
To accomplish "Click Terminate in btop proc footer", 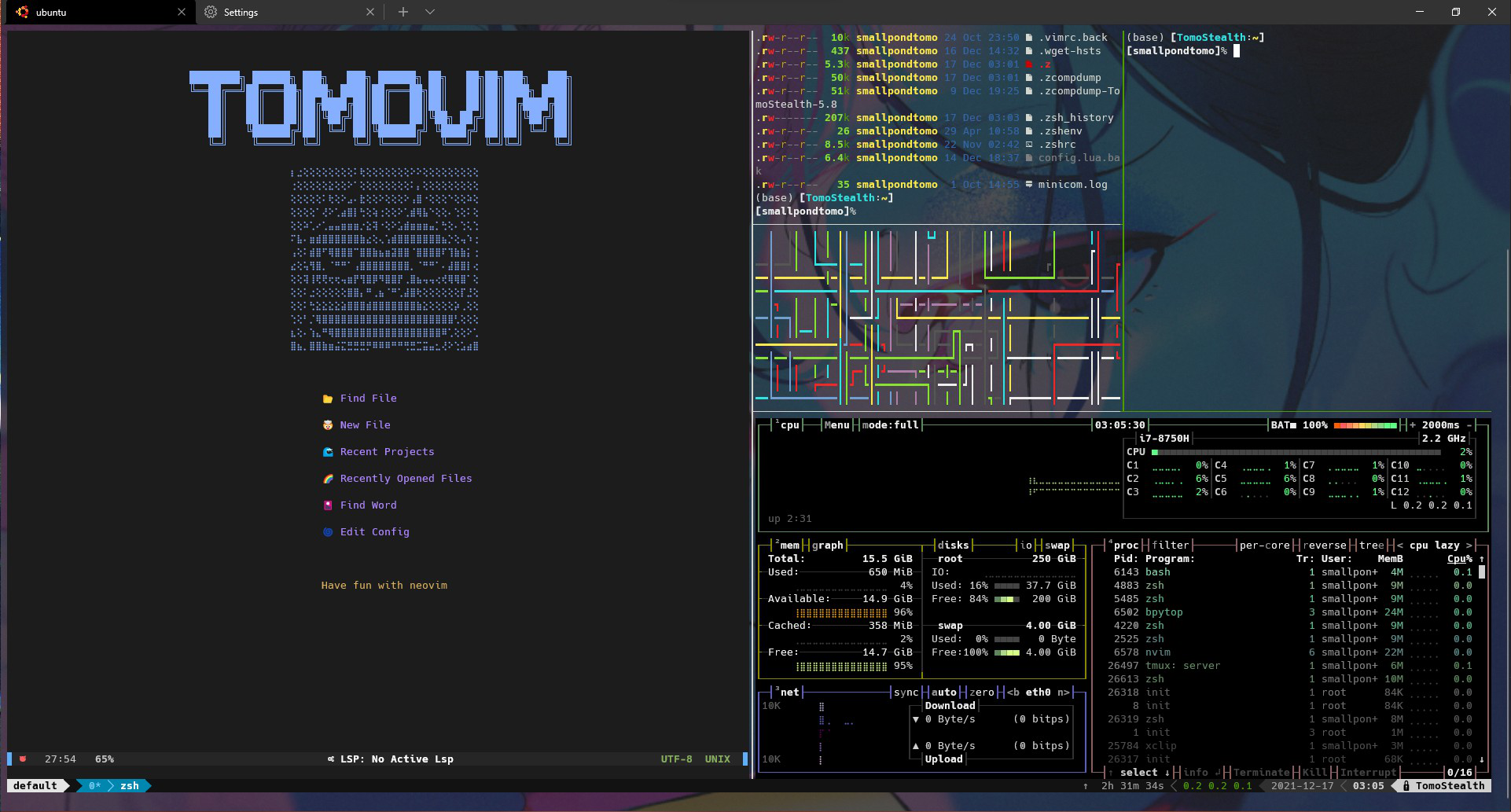I will pyautogui.click(x=1262, y=773).
